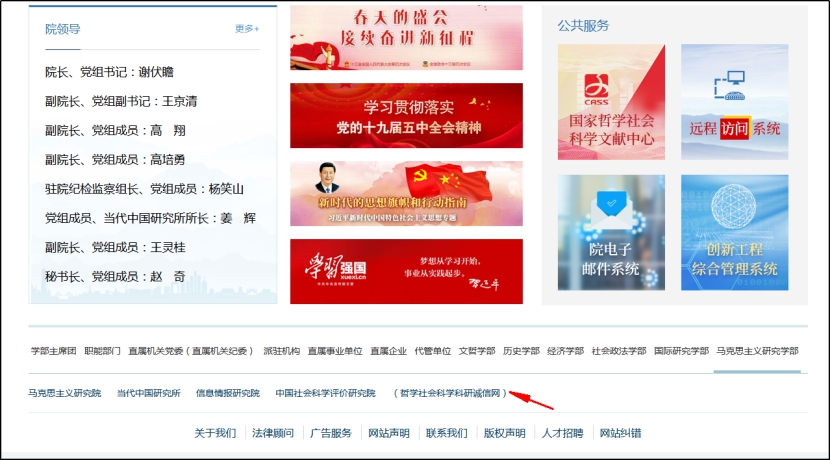Viewport: 831px width, 460px height.
Task: Open the 哲学社会科学科研诚信网 link
Action: click(x=450, y=393)
